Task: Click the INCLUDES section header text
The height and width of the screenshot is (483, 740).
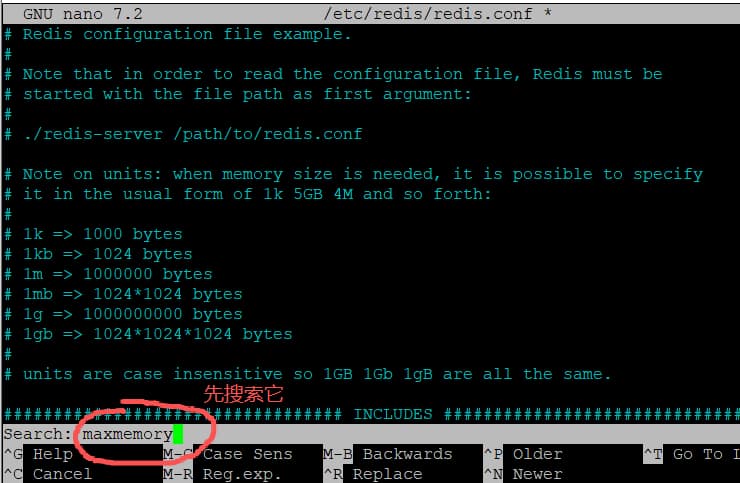Action: [393, 415]
